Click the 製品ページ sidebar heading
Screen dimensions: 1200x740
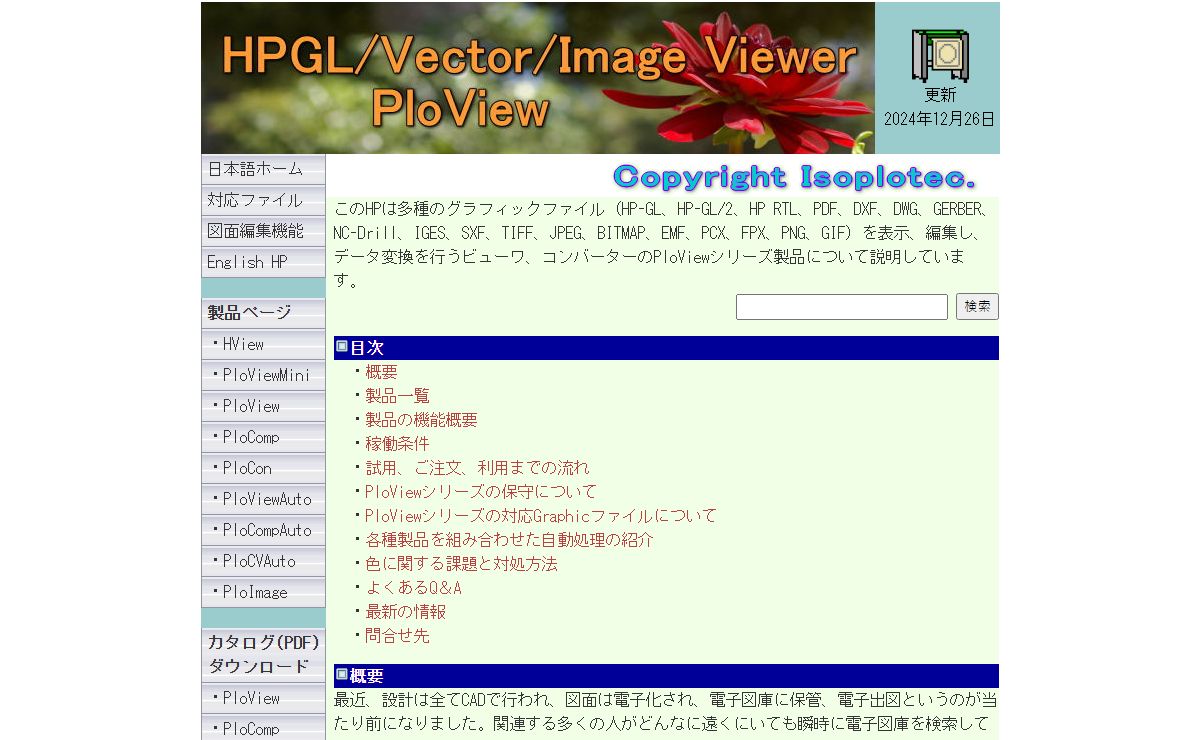point(263,313)
